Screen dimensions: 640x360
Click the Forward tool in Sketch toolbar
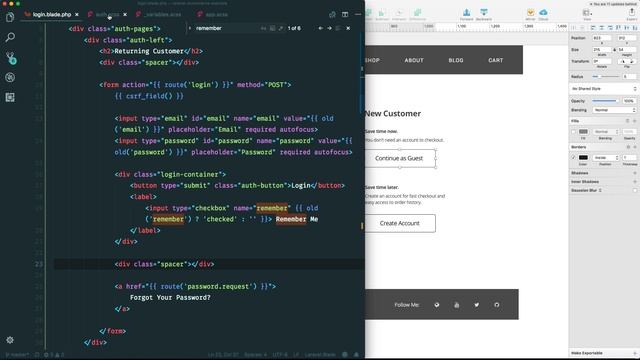[x=467, y=14]
